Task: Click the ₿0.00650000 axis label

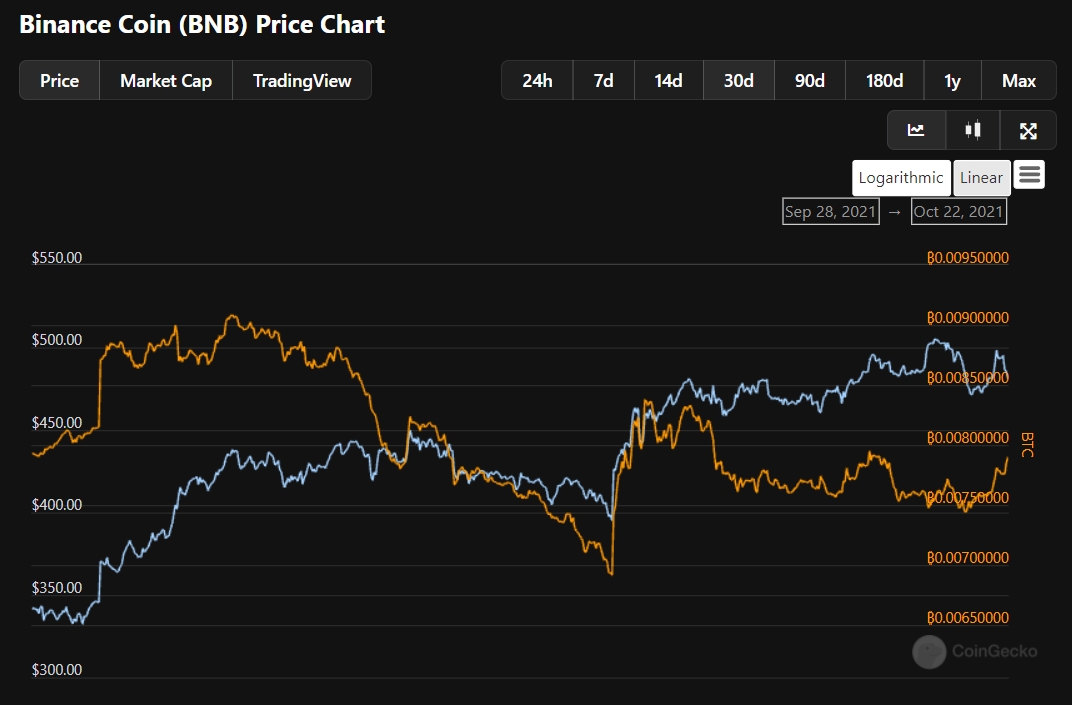Action: tap(967, 617)
